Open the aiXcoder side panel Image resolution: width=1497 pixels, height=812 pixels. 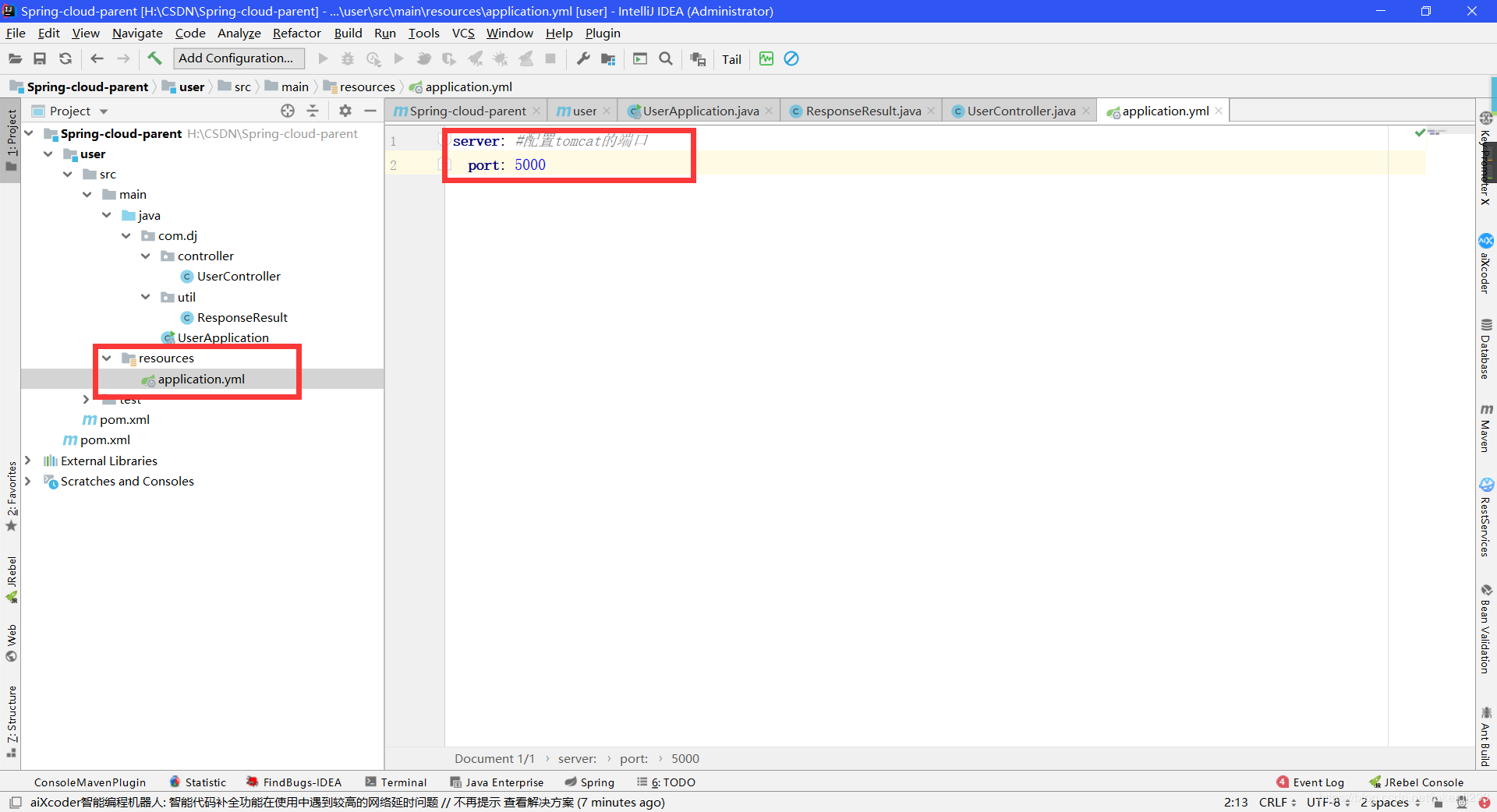1486,263
